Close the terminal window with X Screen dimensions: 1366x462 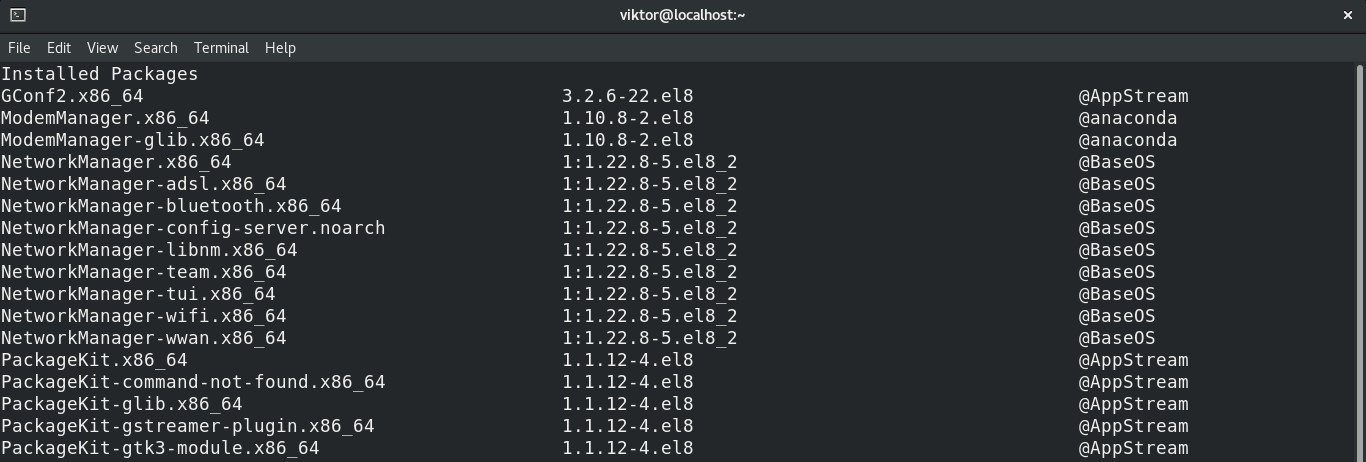point(1347,15)
